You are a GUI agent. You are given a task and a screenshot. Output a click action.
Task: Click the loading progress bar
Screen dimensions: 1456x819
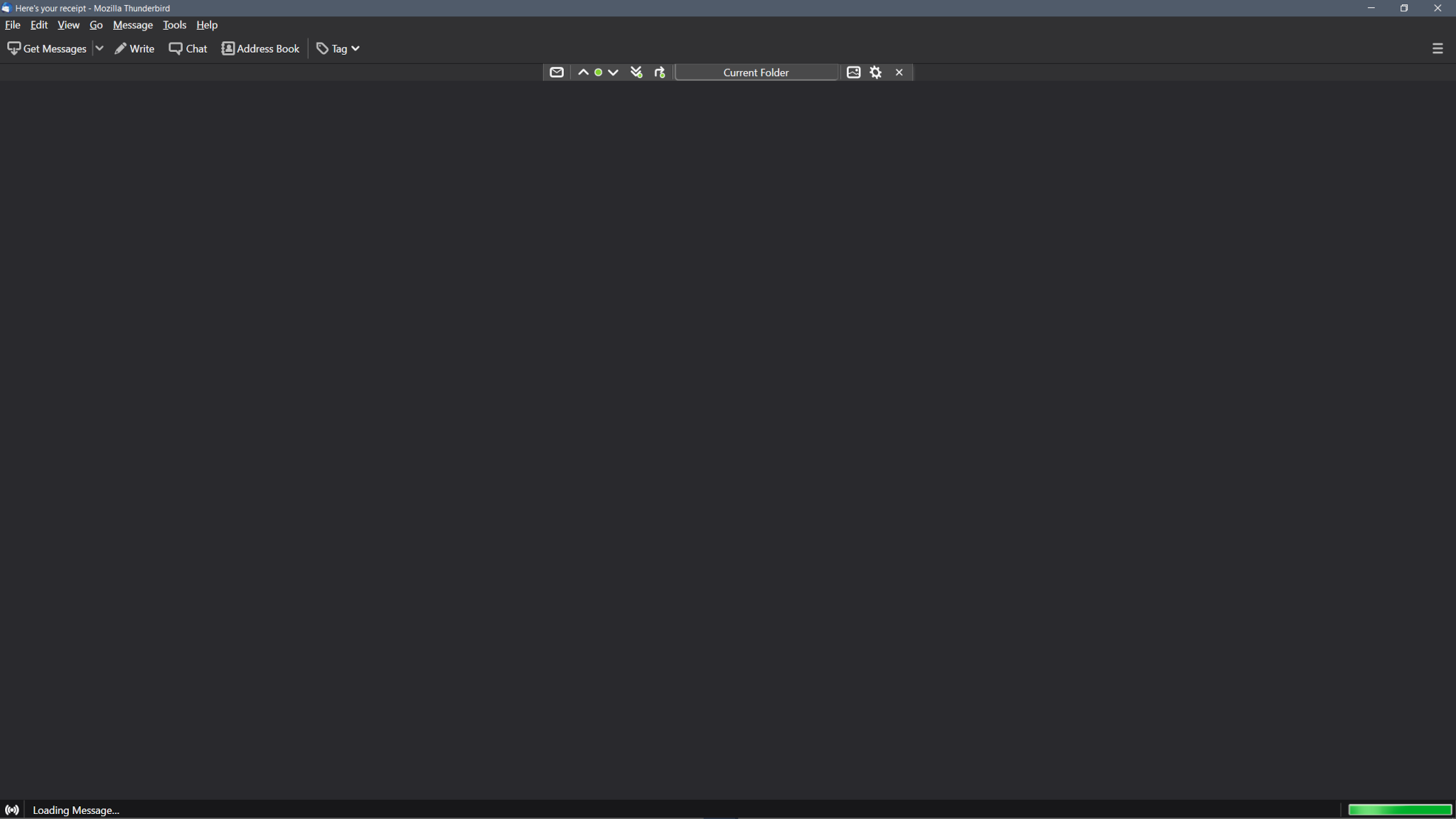[x=1398, y=810]
